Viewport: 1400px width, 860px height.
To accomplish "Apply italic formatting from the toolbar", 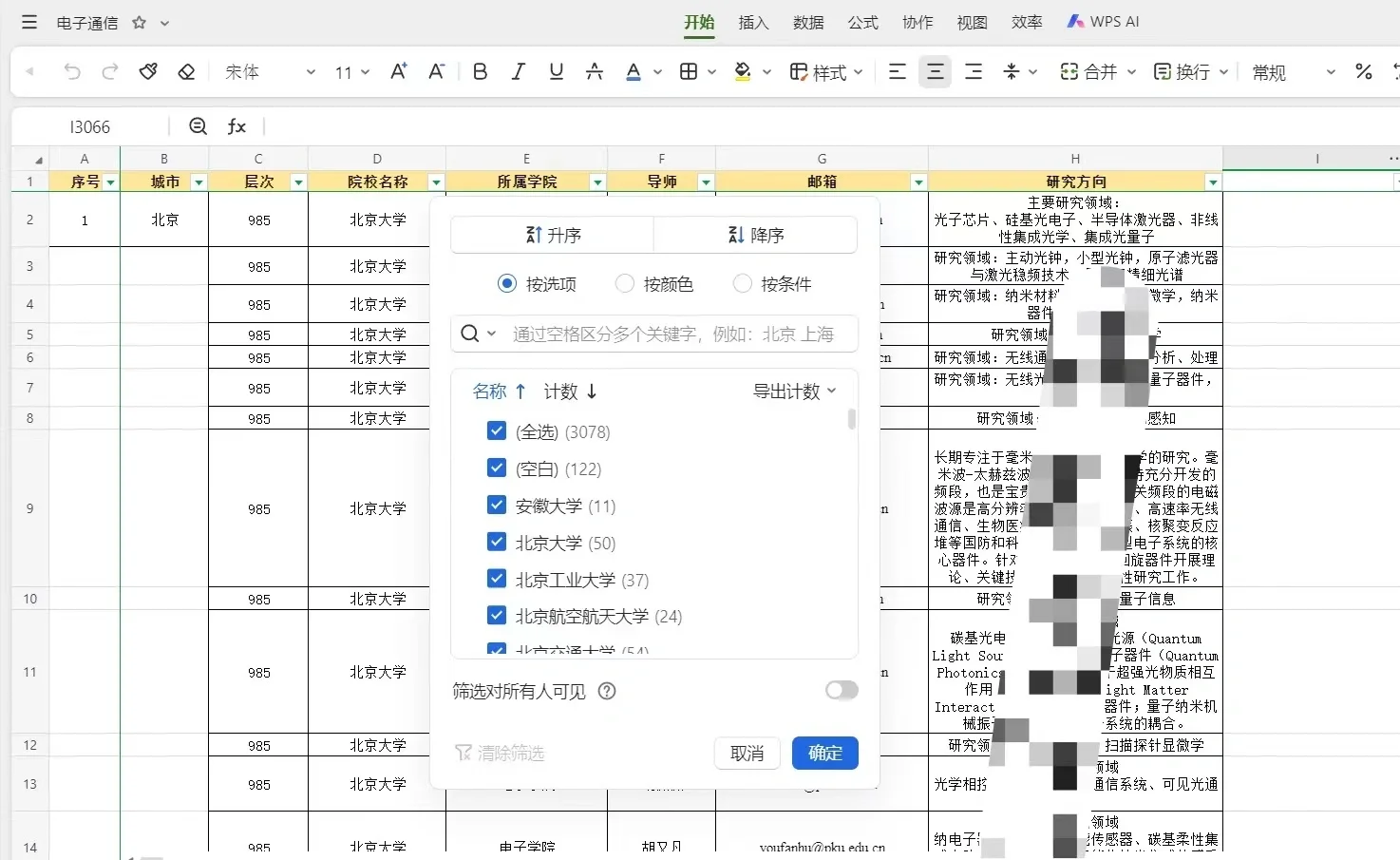I will [x=518, y=71].
